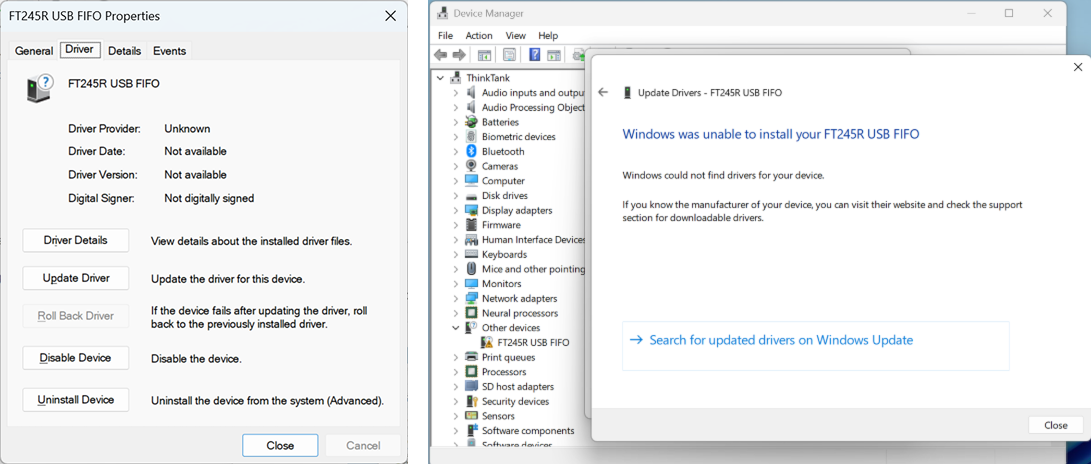Click the Security devices icon

click(471, 401)
